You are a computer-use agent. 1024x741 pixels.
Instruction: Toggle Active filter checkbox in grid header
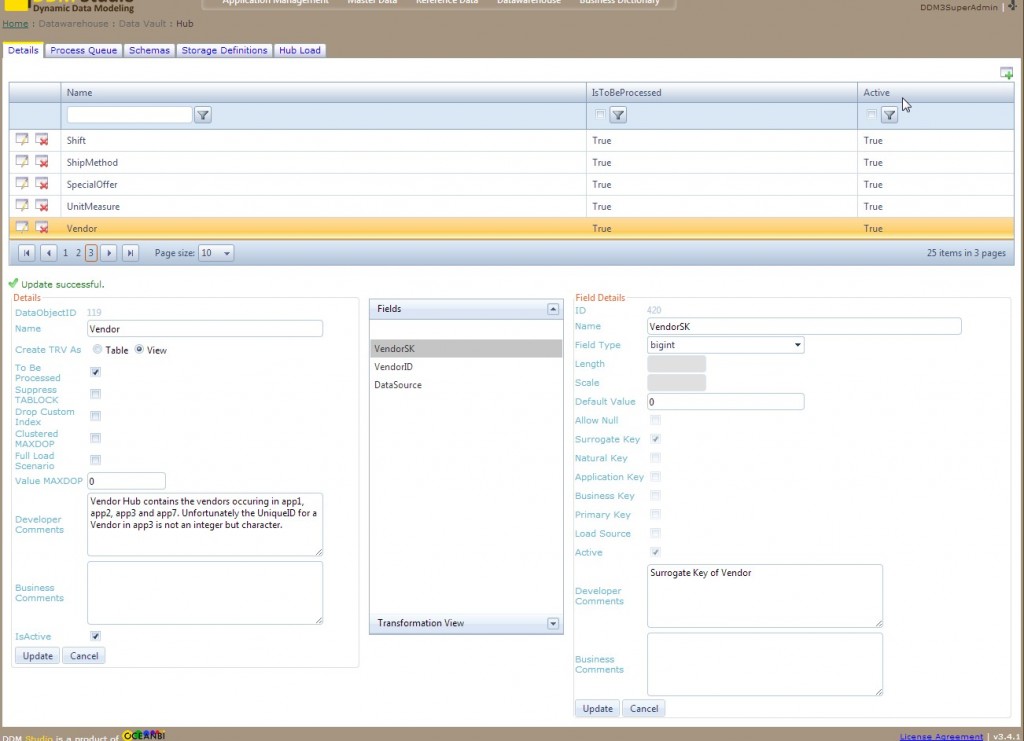[x=871, y=115]
